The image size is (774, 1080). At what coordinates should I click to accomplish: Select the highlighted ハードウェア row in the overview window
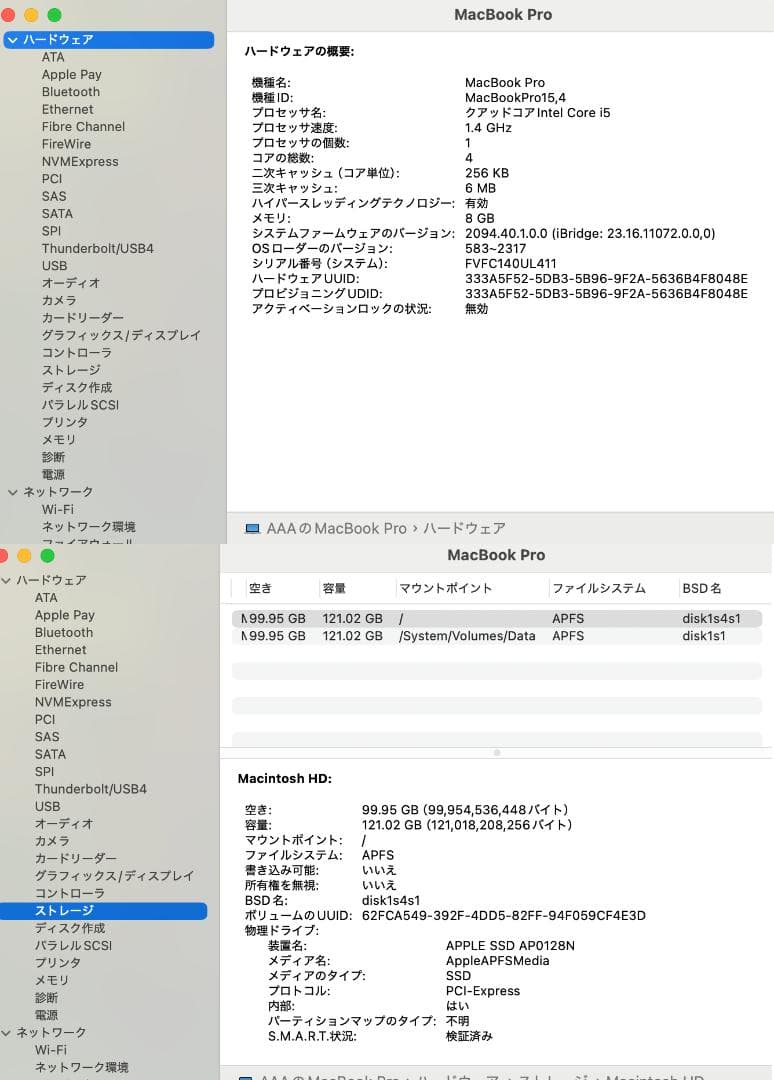click(x=109, y=40)
